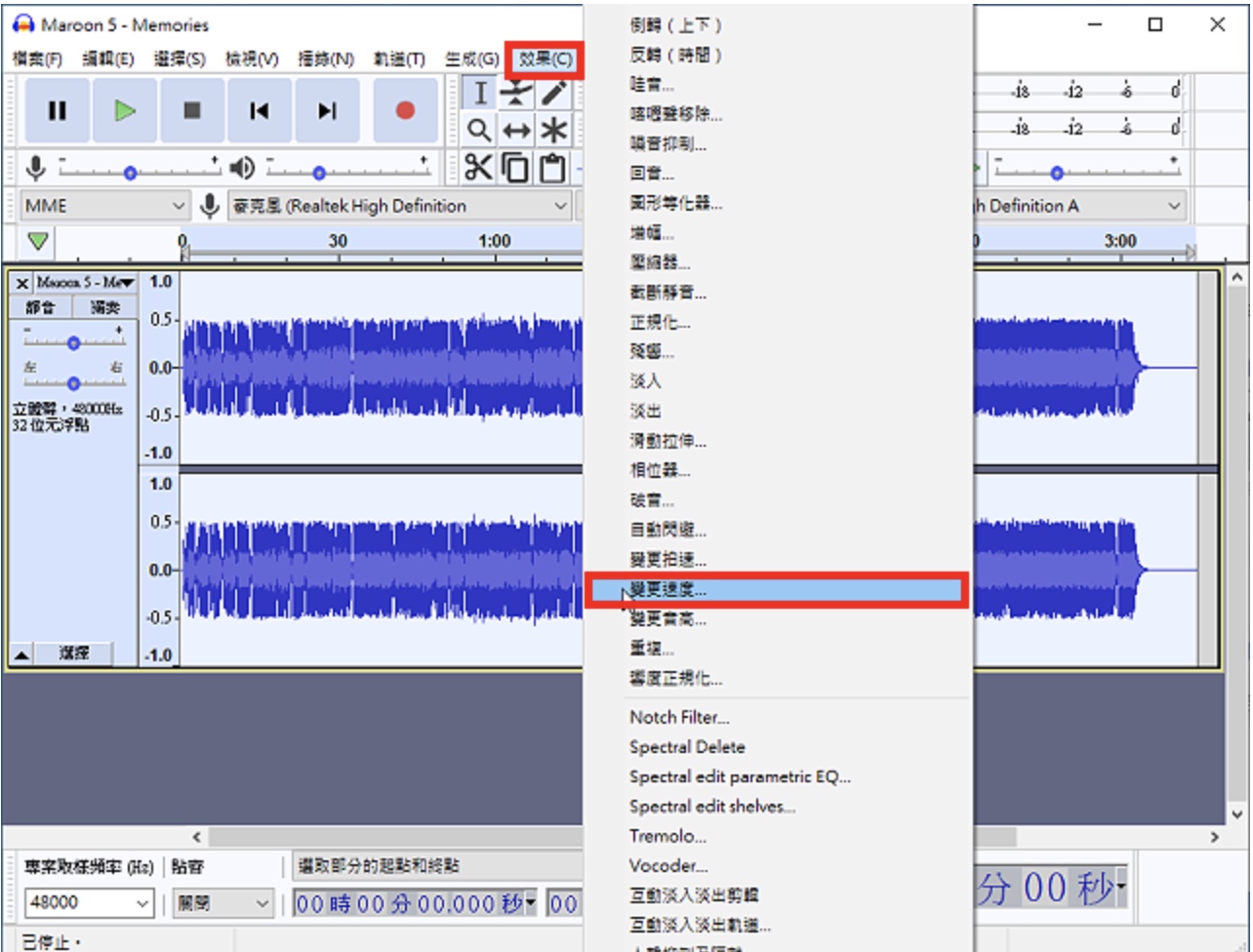Solo the track with 獨奏 button
This screenshot has width=1253, height=952.
[104, 308]
